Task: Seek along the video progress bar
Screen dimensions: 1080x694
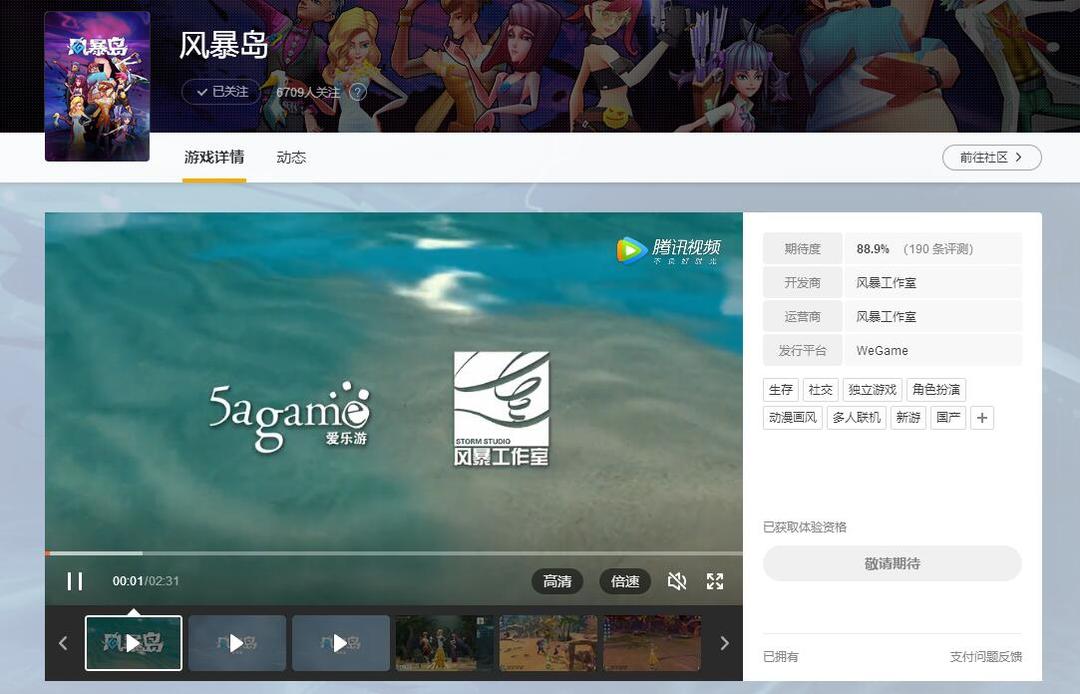Action: 394,553
